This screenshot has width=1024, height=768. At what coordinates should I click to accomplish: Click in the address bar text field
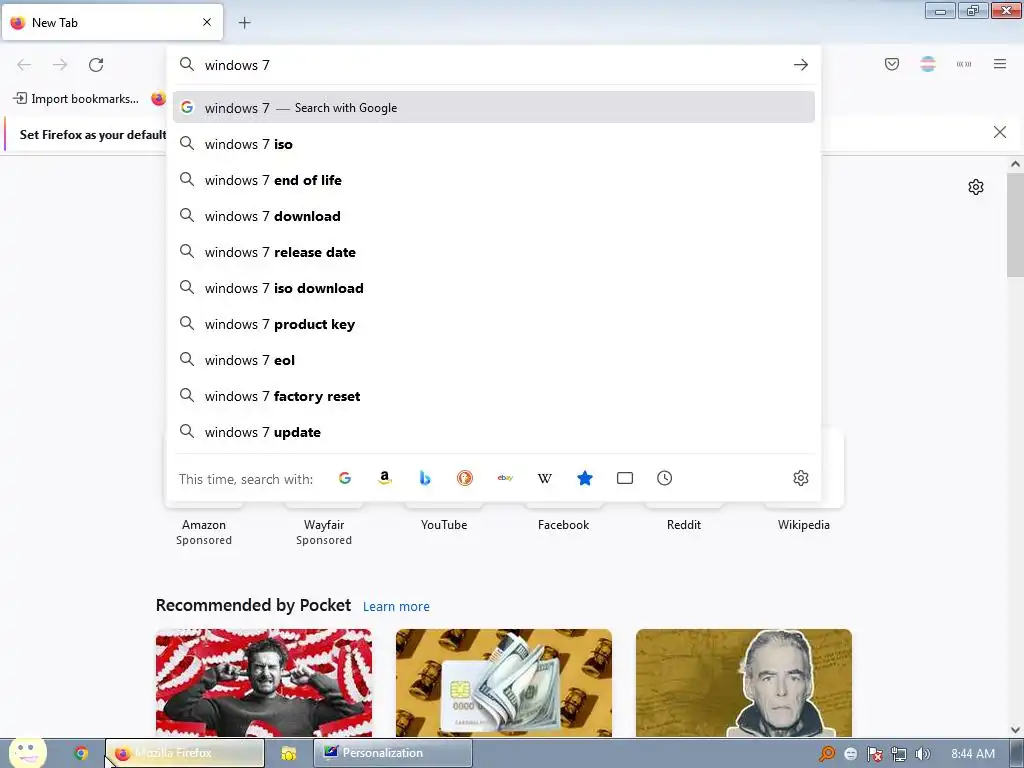tap(493, 65)
